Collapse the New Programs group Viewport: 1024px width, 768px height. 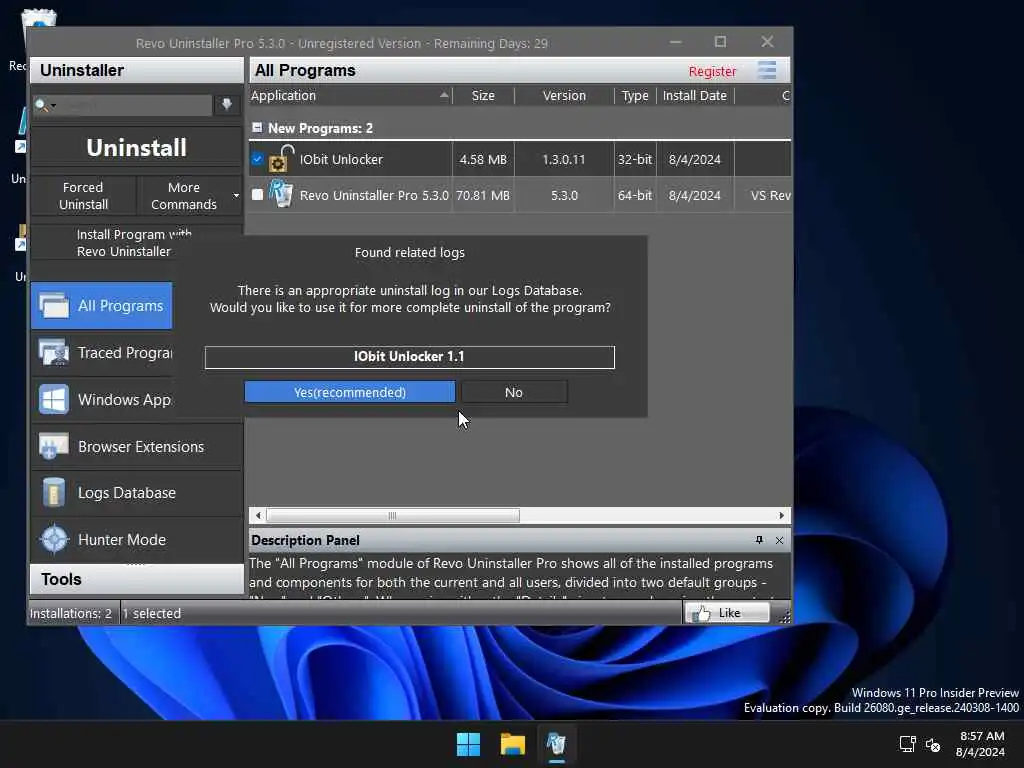tap(257, 128)
